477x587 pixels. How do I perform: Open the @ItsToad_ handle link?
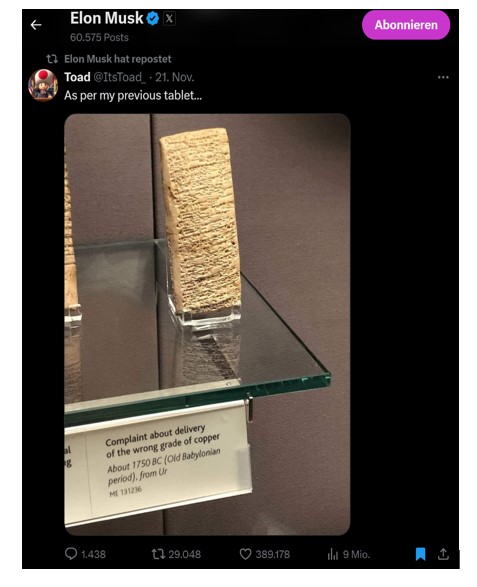[x=120, y=77]
